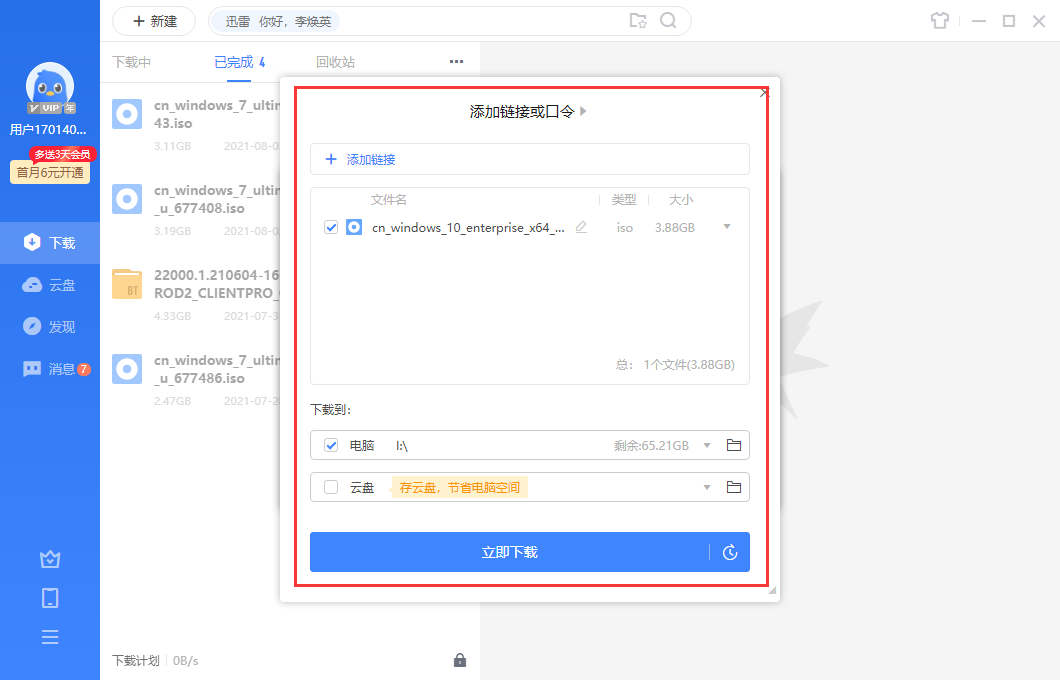Click the scheduled download clock icon

(730, 552)
